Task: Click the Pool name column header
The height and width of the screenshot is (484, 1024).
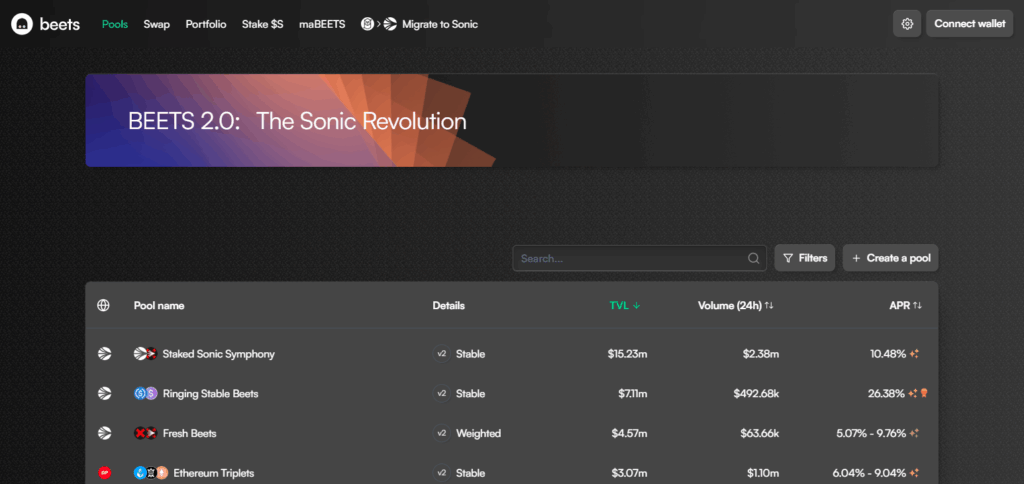Action: point(159,305)
